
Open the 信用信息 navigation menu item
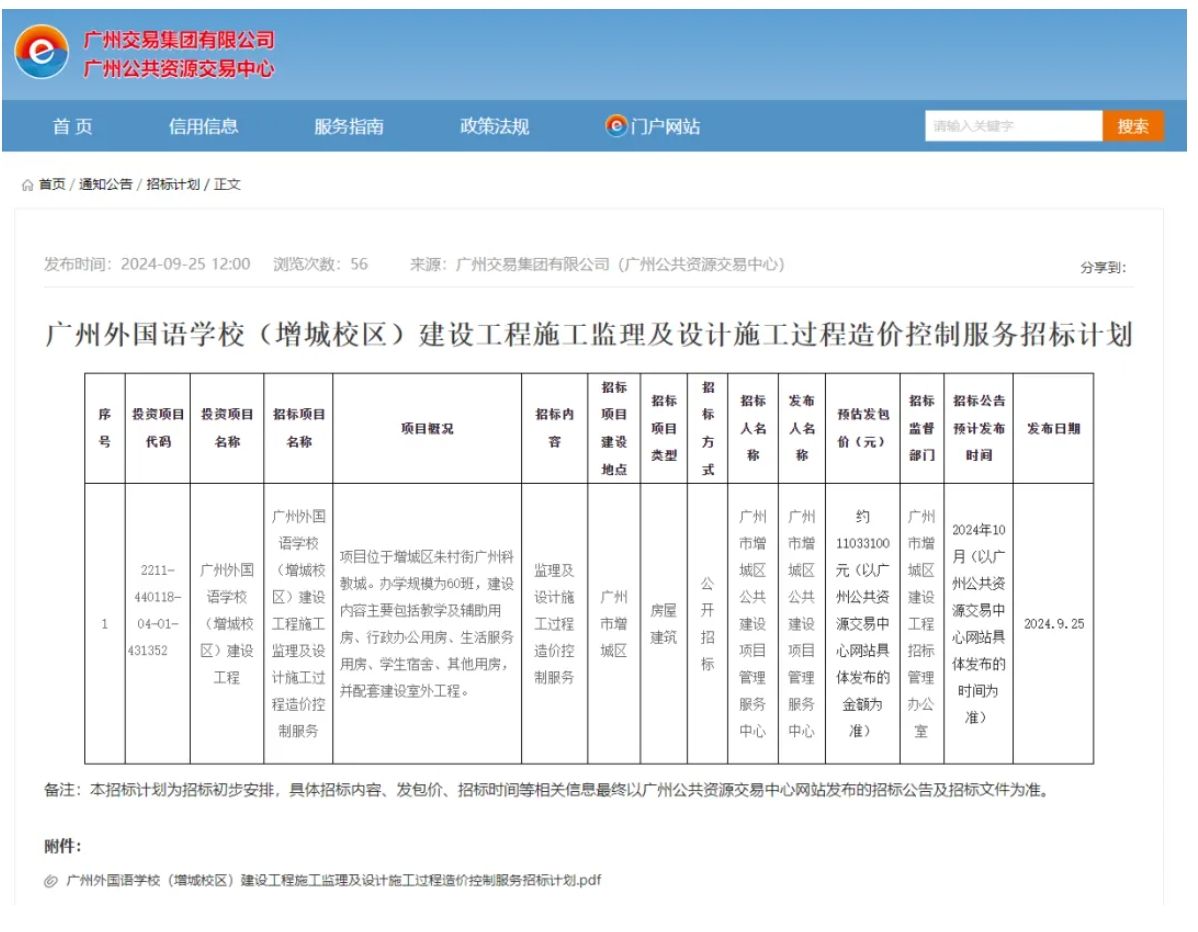tap(203, 126)
